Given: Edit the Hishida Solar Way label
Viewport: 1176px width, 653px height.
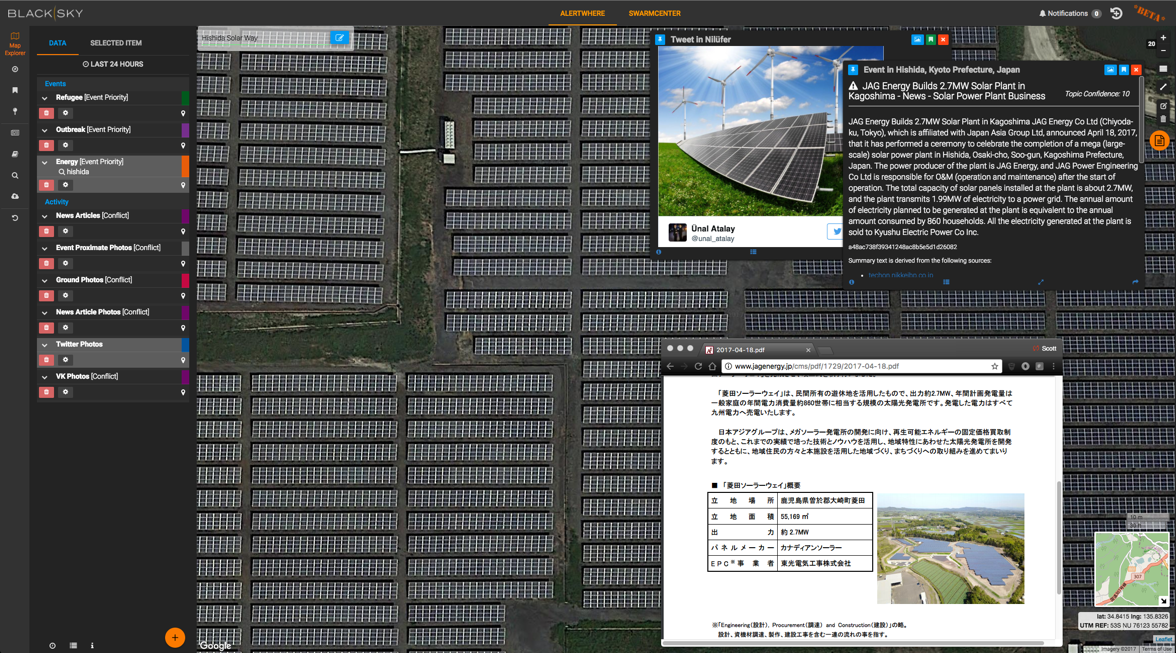Looking at the screenshot, I should 340,38.
